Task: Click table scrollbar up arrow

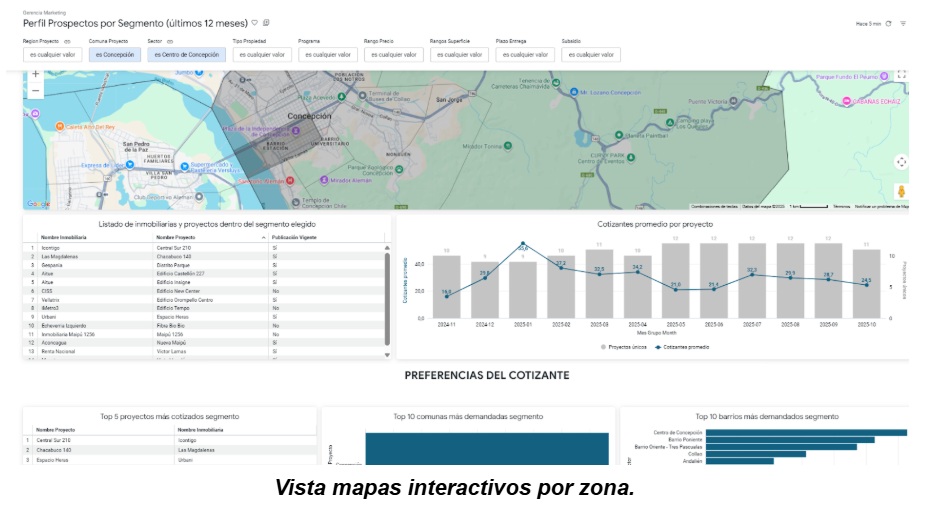Action: pos(387,248)
